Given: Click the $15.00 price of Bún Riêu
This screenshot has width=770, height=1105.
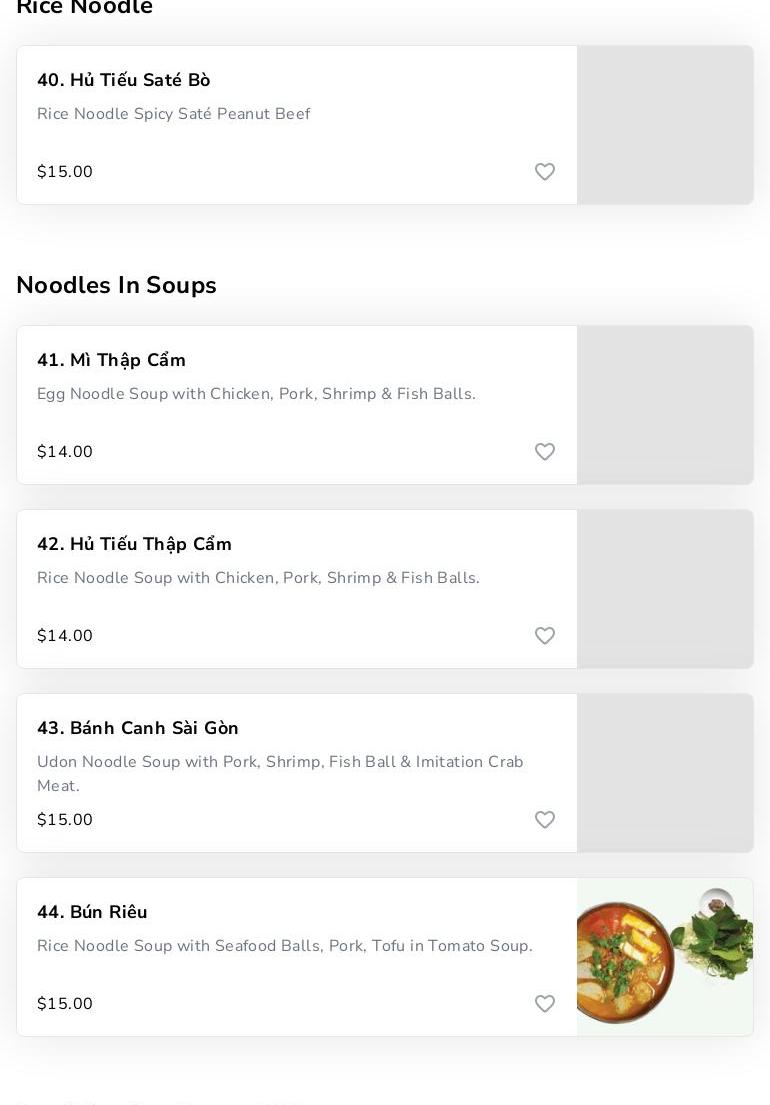Looking at the screenshot, I should tap(65, 1004).
